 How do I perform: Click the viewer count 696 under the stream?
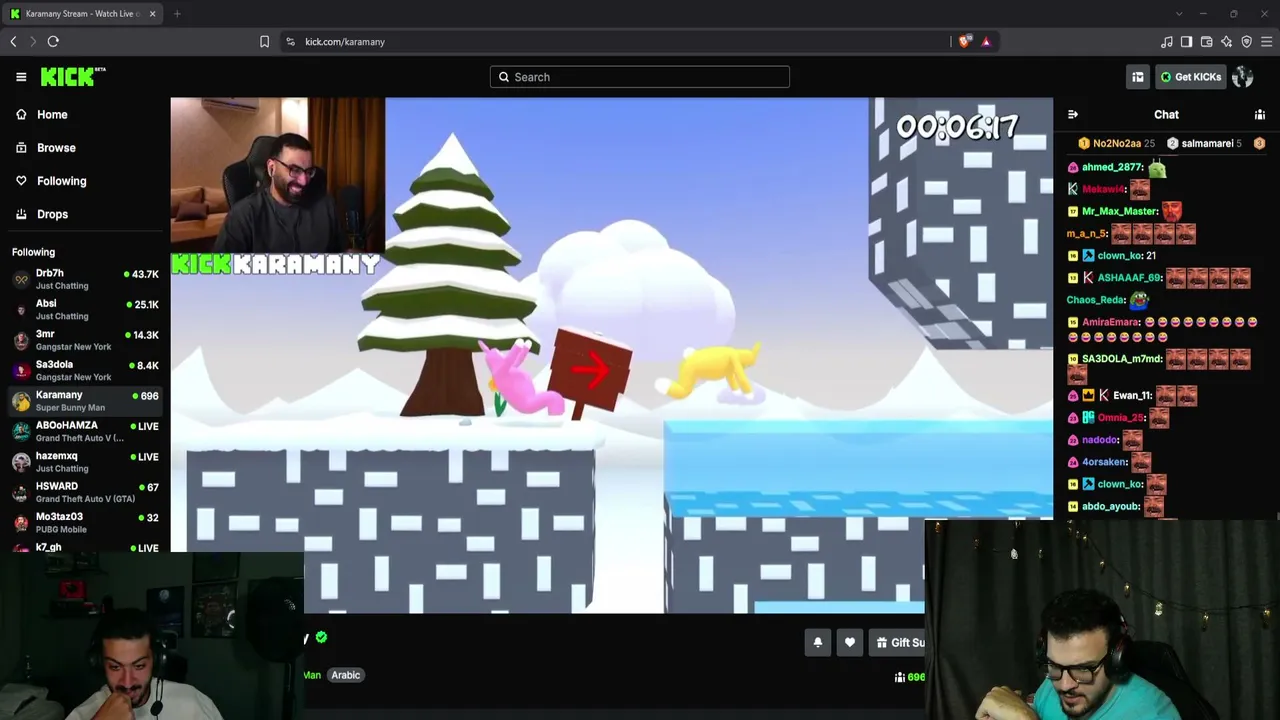click(x=911, y=677)
